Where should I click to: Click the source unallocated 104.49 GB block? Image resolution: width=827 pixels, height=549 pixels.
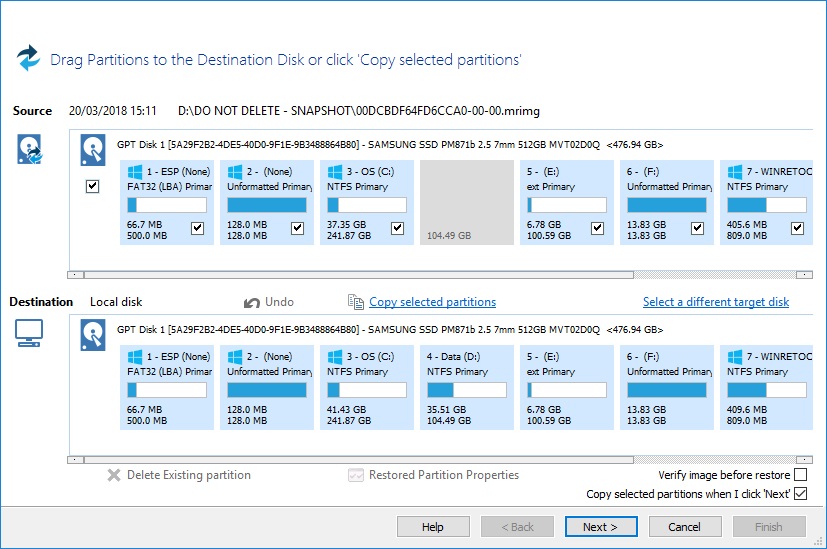[467, 203]
